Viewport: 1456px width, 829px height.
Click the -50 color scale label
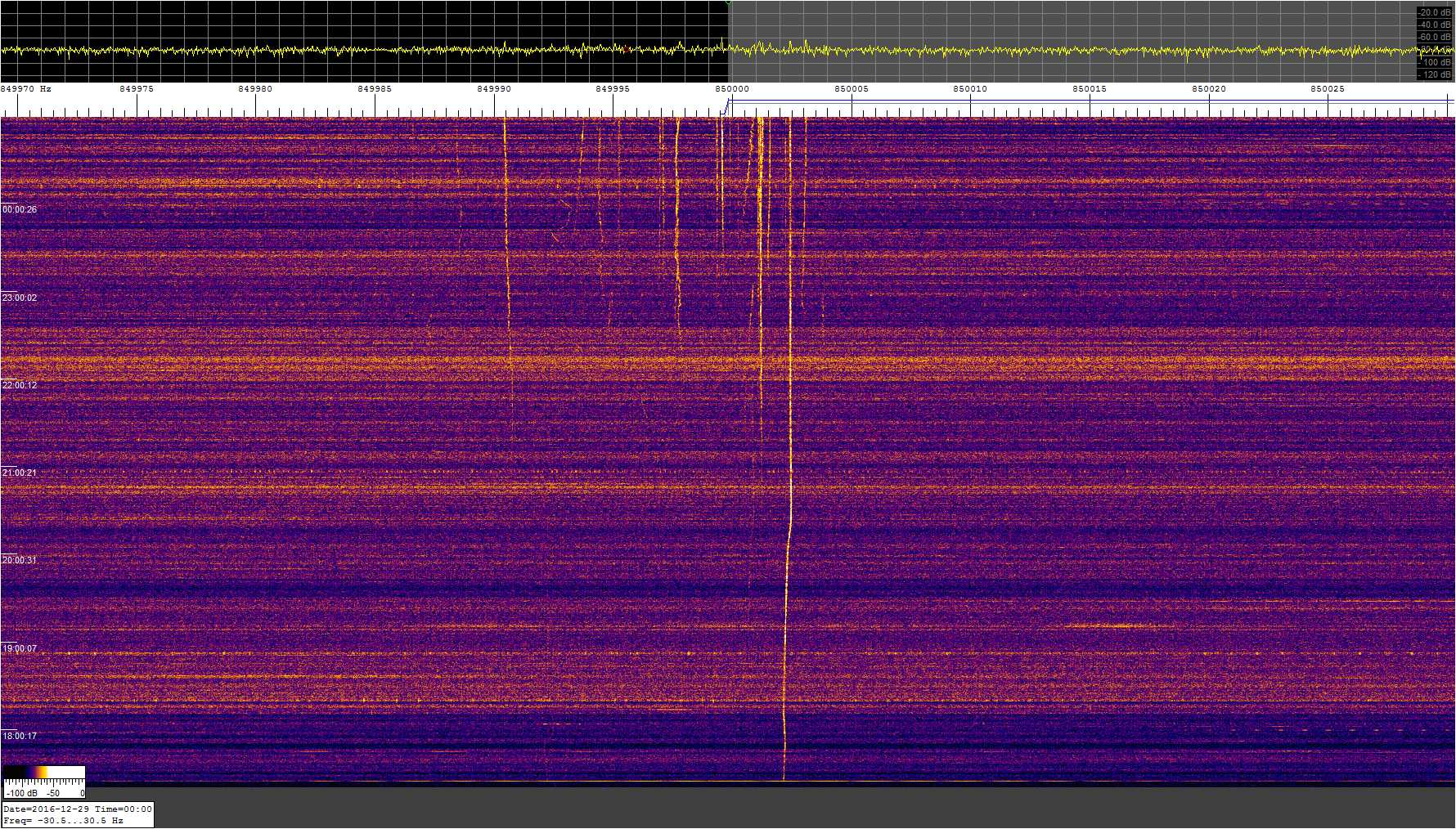(52, 793)
